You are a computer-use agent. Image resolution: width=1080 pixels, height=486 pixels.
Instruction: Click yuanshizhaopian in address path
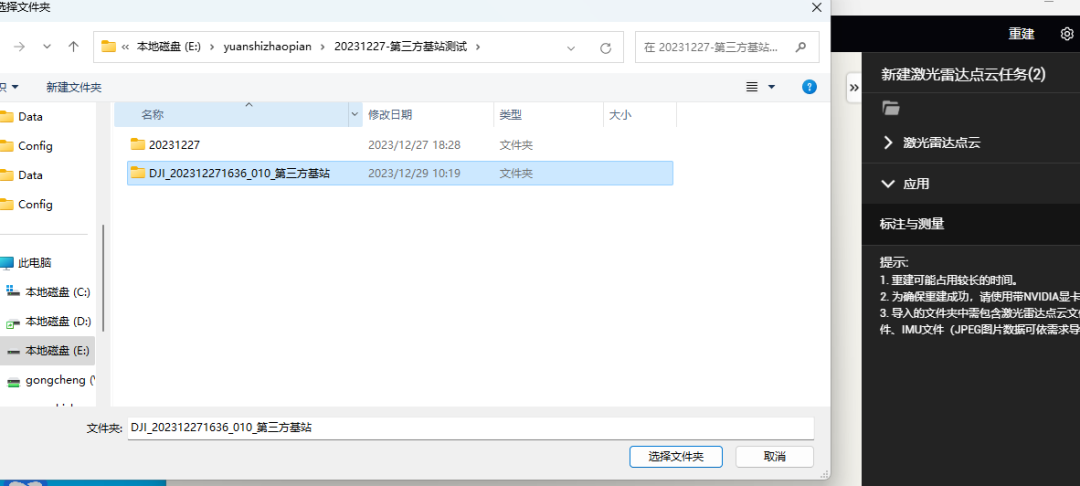coord(267,47)
